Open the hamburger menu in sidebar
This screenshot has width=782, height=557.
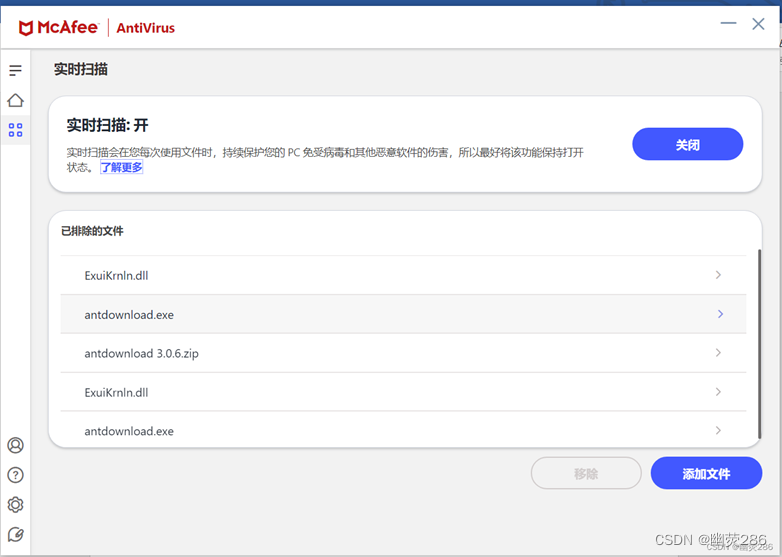(15, 70)
